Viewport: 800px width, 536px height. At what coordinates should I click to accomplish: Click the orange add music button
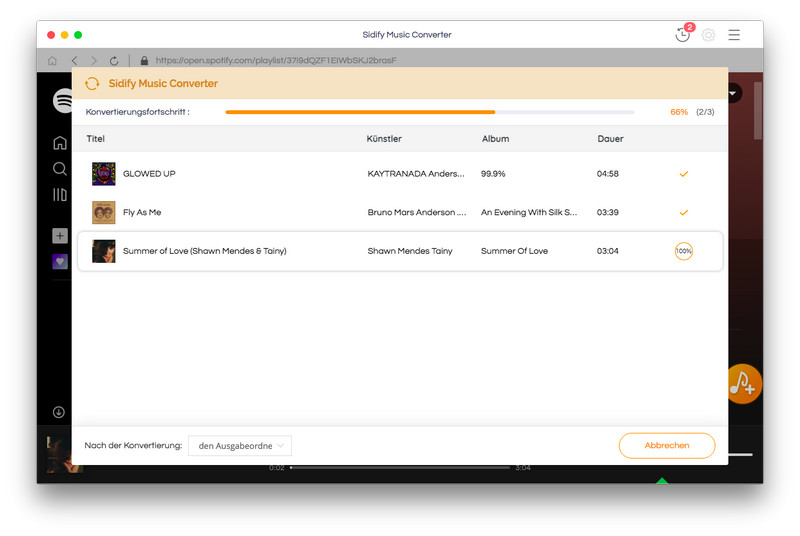pyautogui.click(x=744, y=384)
